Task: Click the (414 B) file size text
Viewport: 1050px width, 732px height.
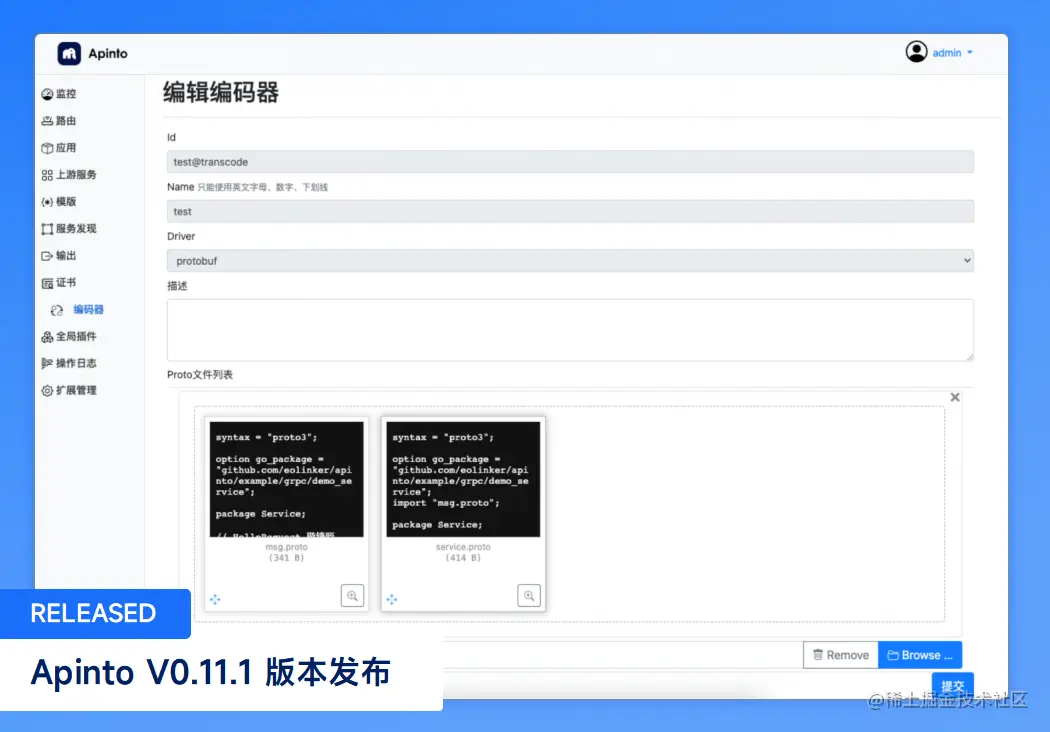Action: click(463, 558)
